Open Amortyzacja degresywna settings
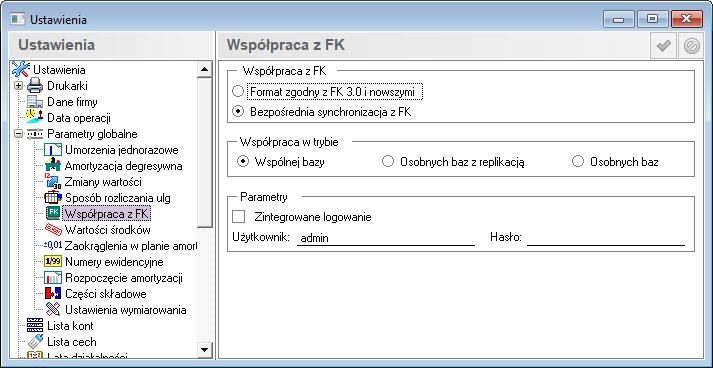The image size is (713, 368). tap(124, 166)
